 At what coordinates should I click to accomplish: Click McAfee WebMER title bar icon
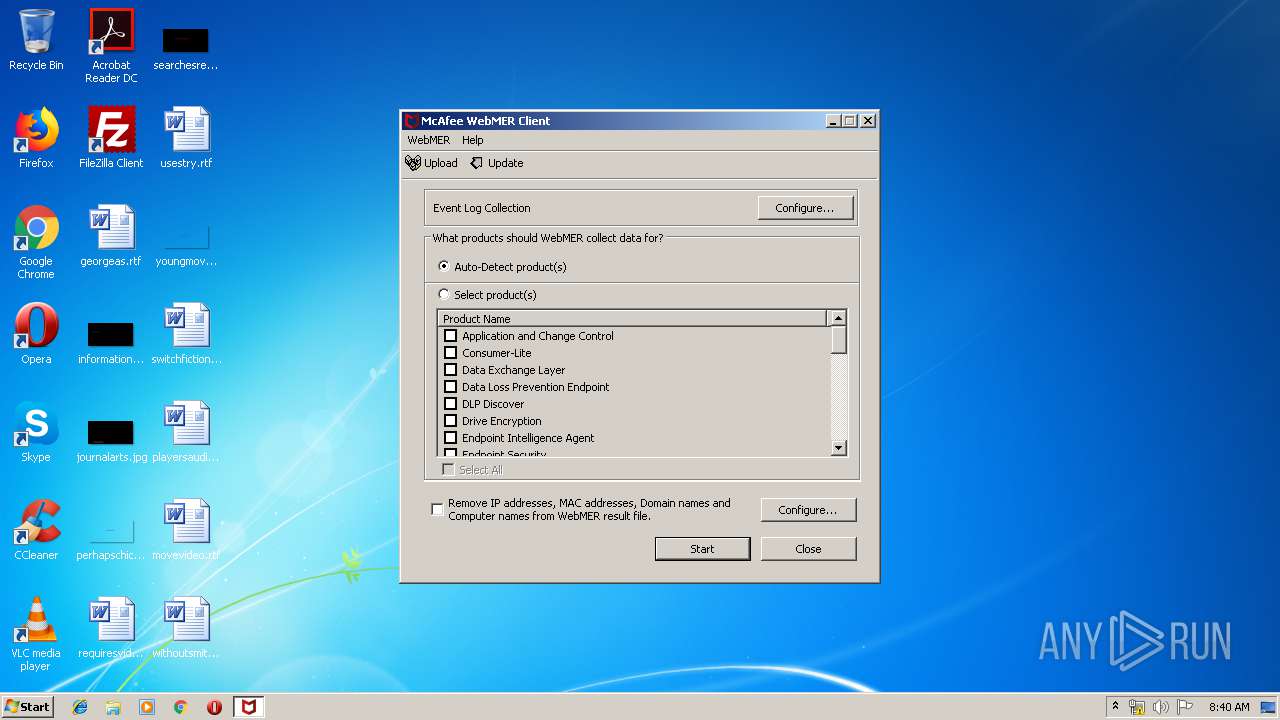[410, 121]
